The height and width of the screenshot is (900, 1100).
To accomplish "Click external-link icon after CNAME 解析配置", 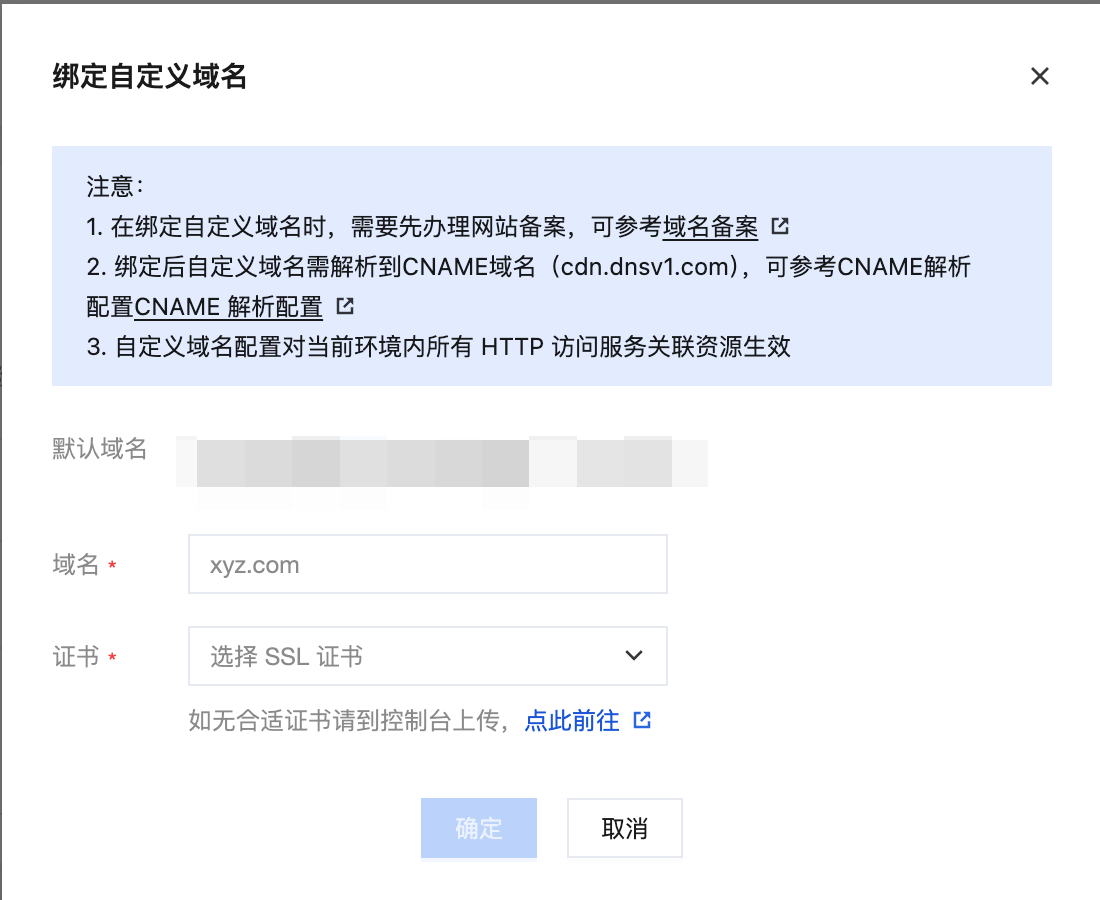I will pyautogui.click(x=345, y=306).
